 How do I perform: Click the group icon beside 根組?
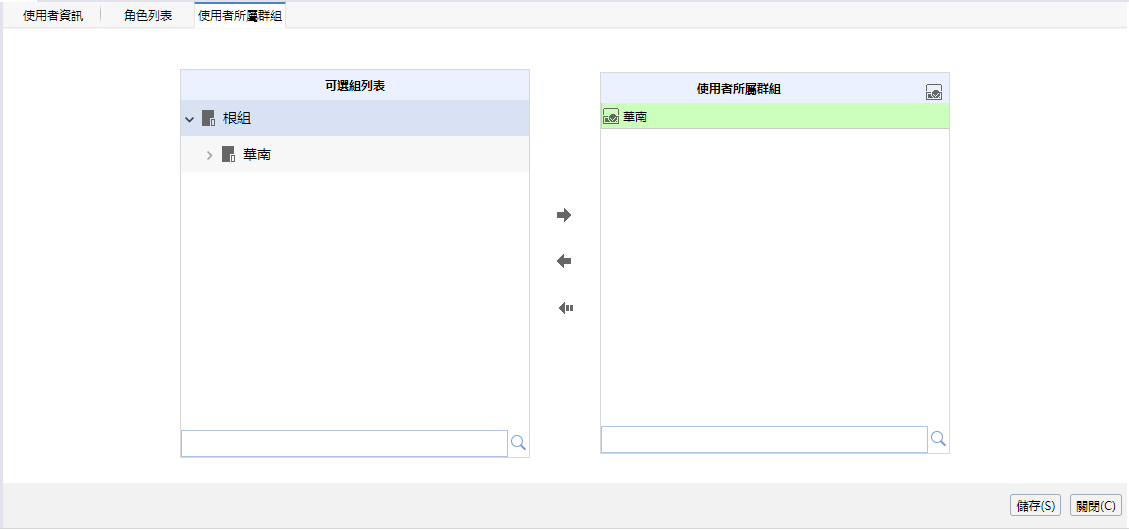point(208,118)
